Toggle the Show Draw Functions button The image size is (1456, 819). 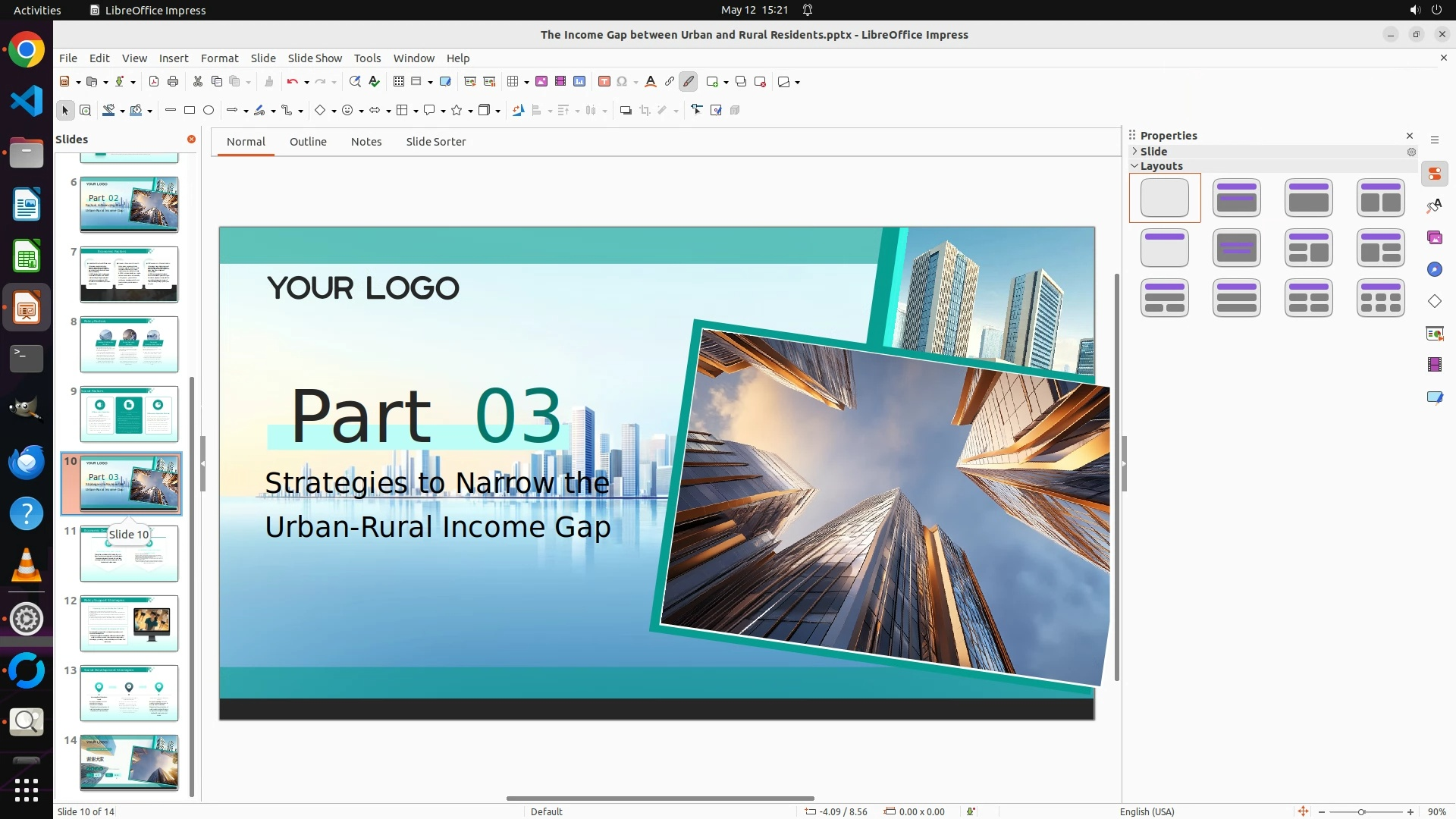pyautogui.click(x=689, y=82)
